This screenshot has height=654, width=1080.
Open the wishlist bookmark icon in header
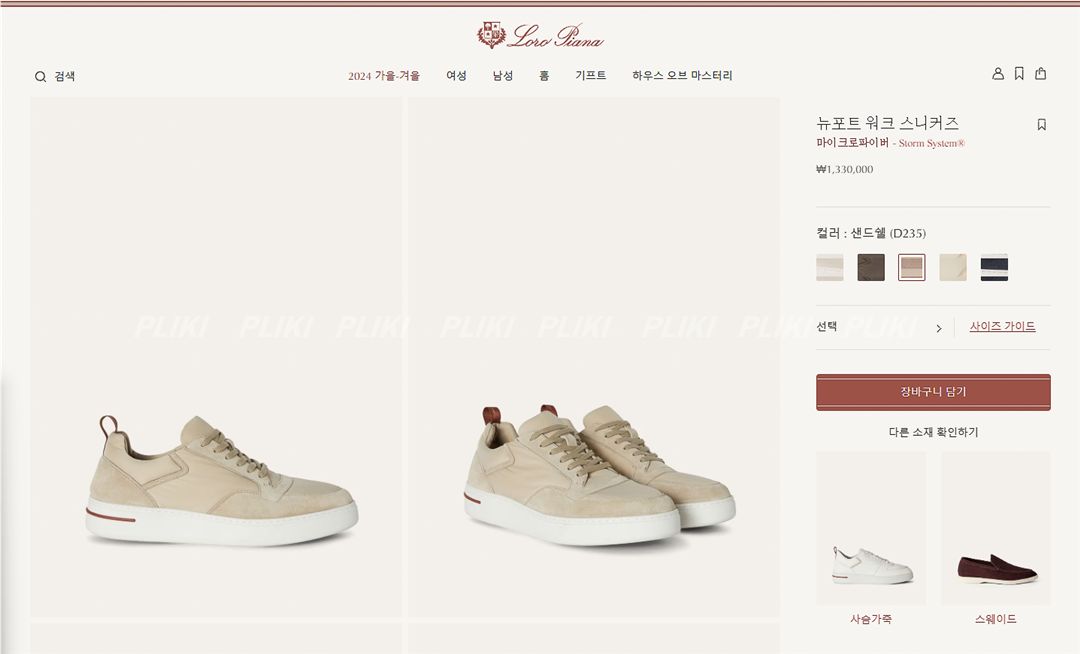(1019, 74)
